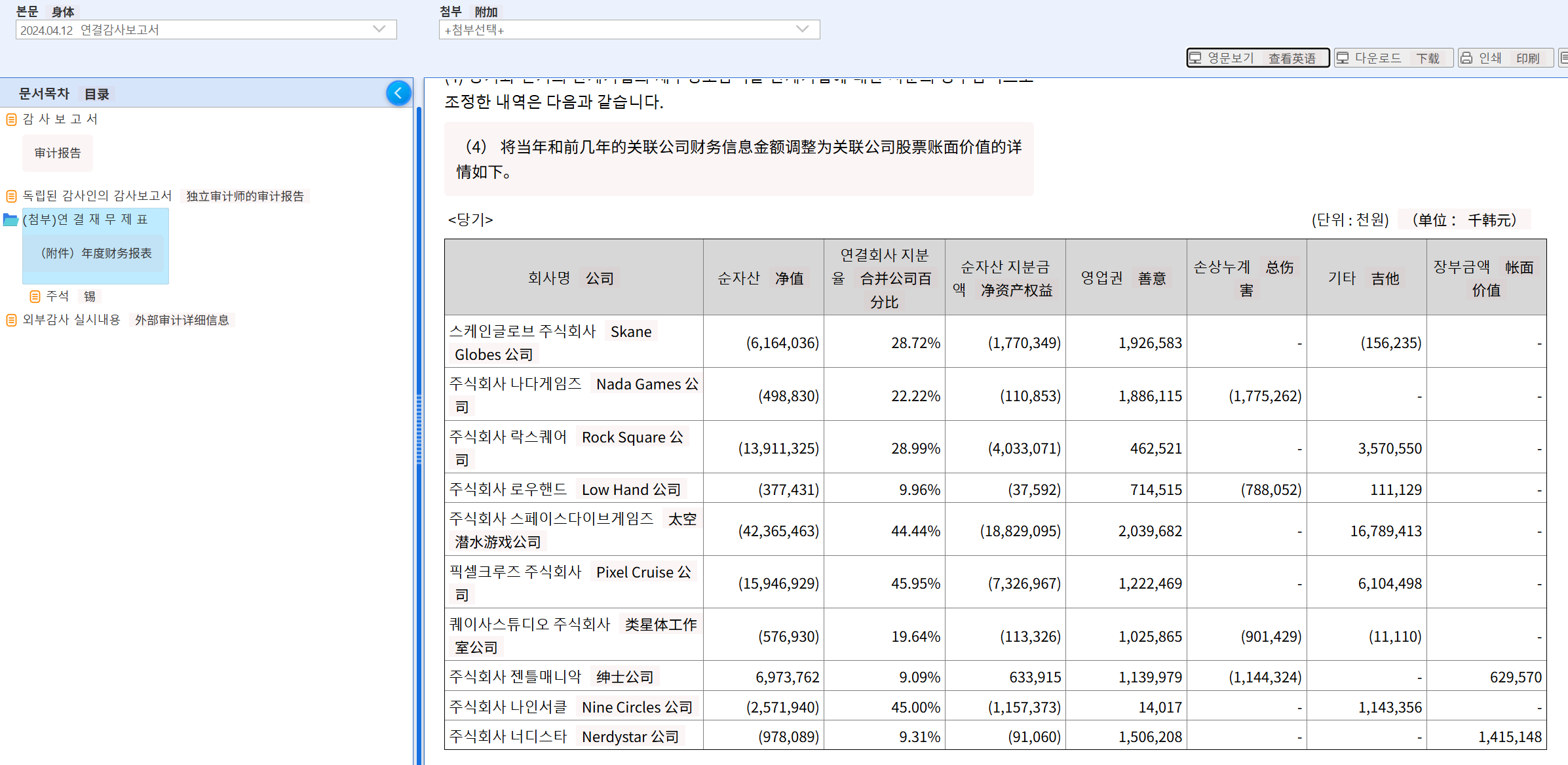
Task: Click the 주식회사 로우핸드 company cell
Action: 574,489
